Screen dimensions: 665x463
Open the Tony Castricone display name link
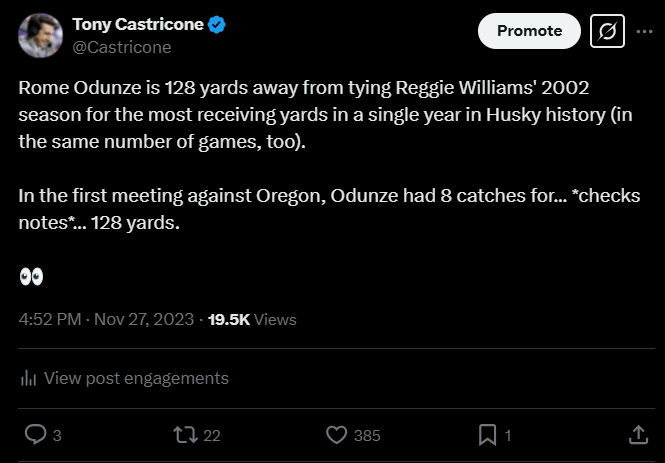coord(137,25)
